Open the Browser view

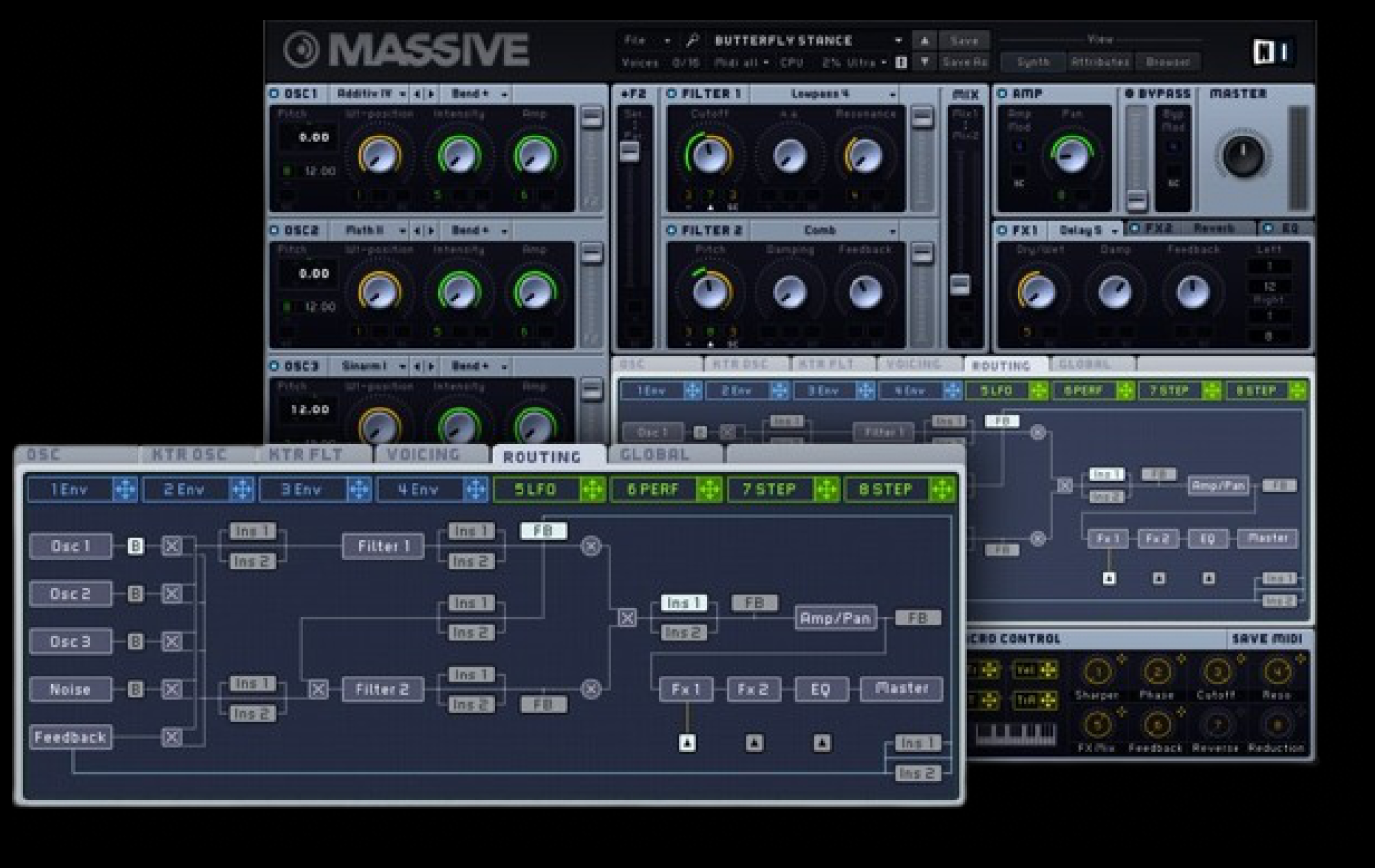point(1168,62)
